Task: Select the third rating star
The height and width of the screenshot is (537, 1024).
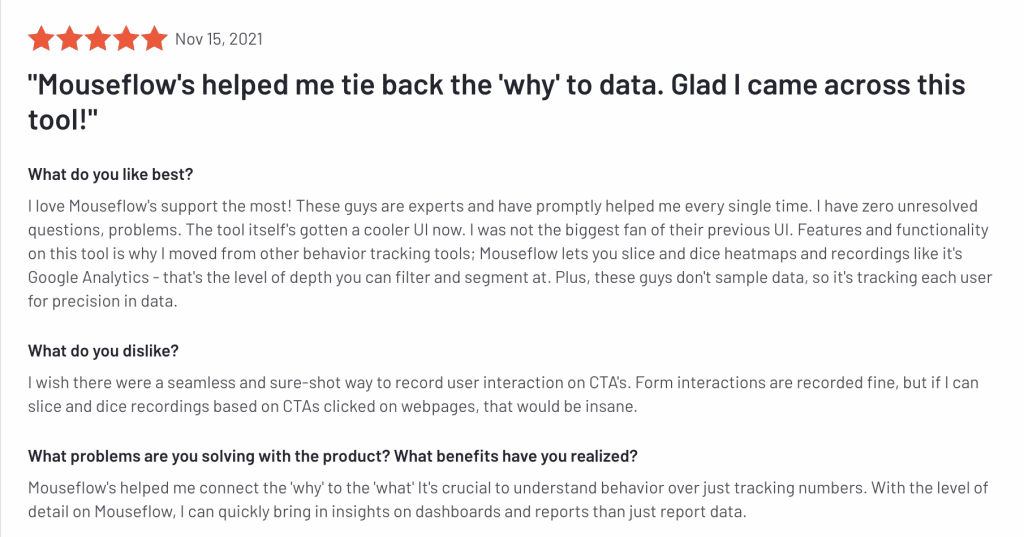Action: [x=98, y=40]
